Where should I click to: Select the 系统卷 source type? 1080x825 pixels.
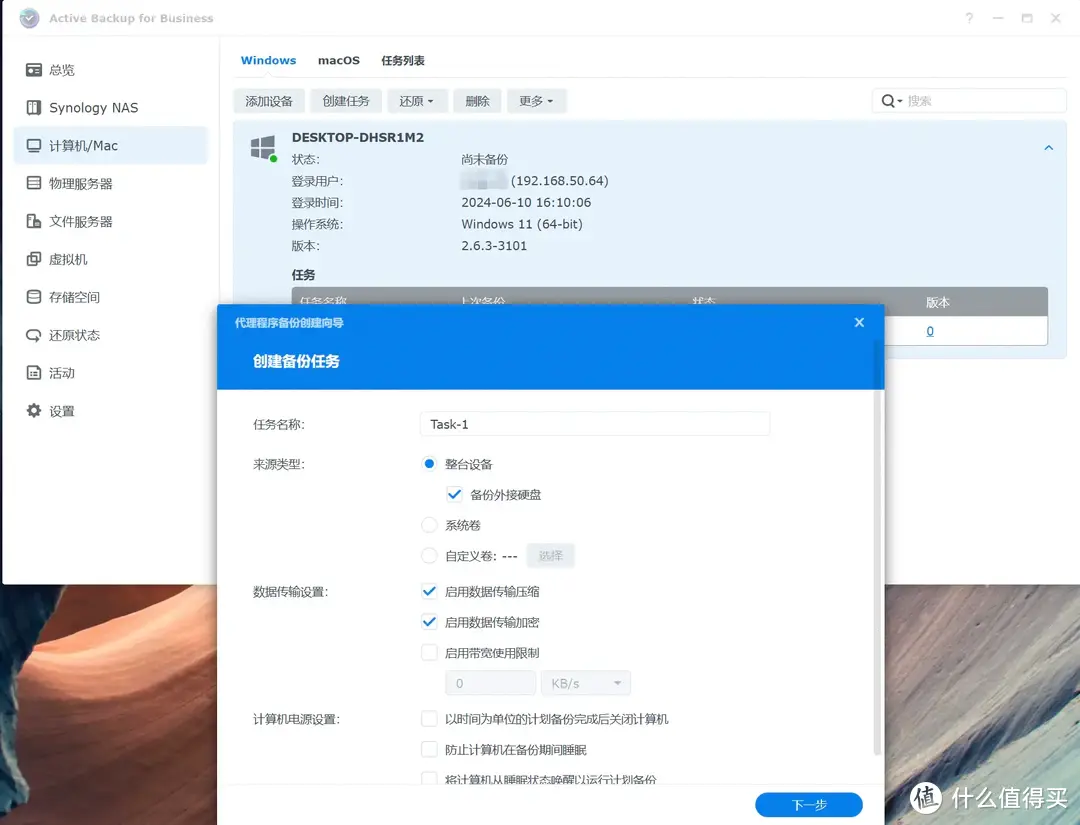(x=429, y=524)
